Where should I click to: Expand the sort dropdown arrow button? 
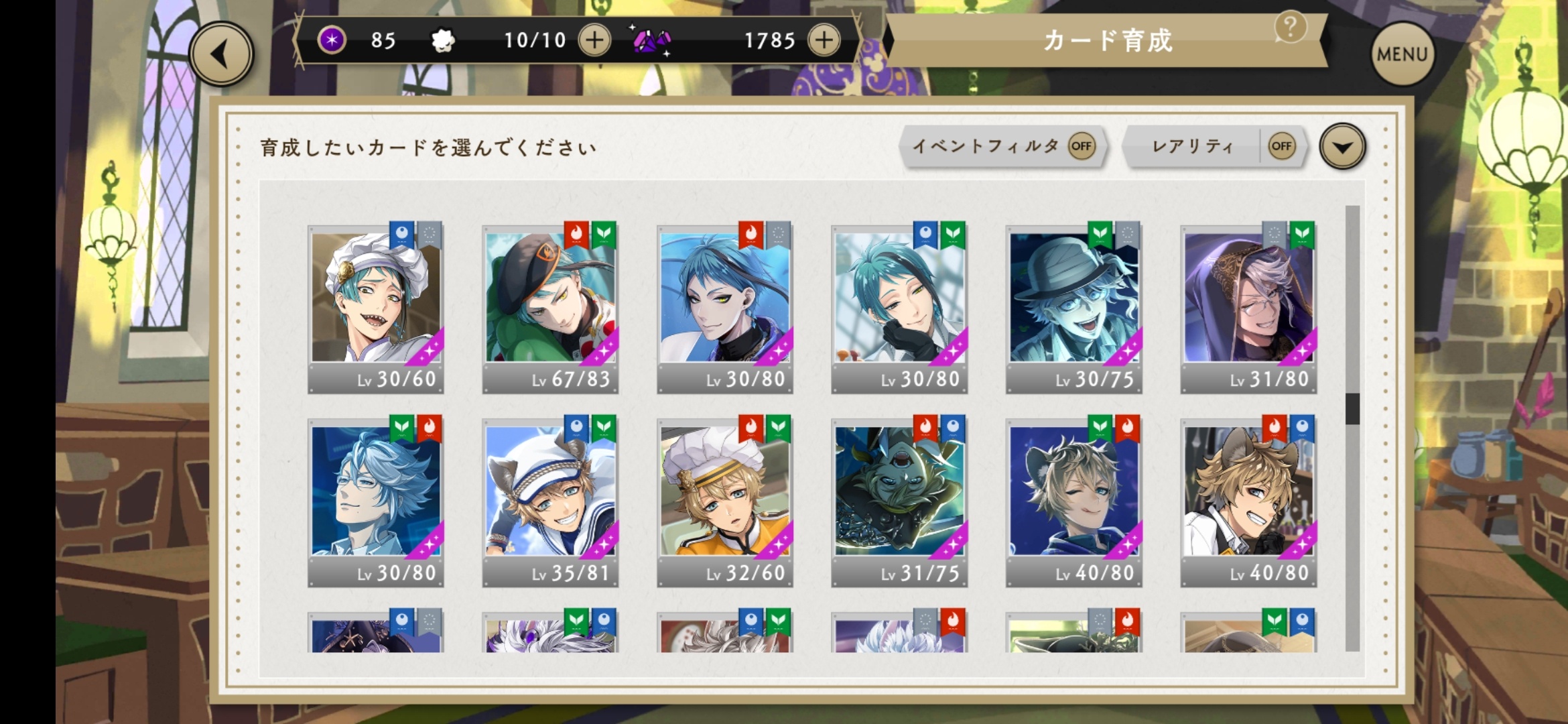click(1342, 146)
